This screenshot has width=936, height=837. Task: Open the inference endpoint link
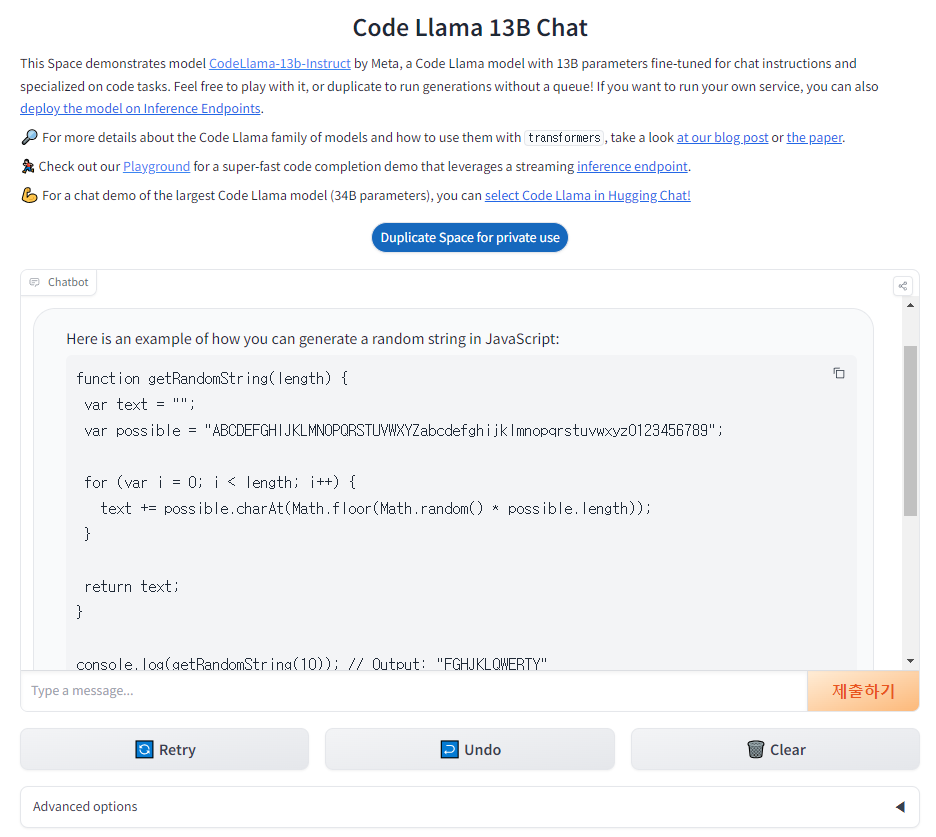pyautogui.click(x=632, y=166)
